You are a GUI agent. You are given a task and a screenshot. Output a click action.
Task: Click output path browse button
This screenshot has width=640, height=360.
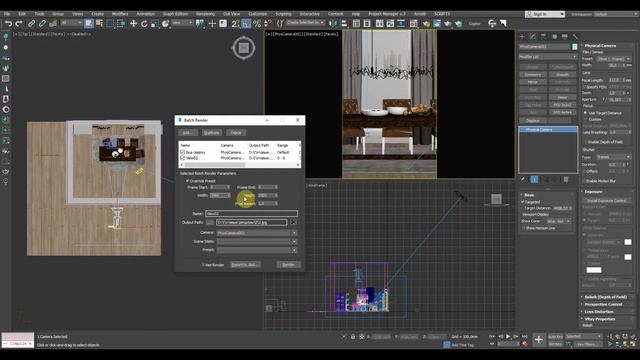click(209, 222)
